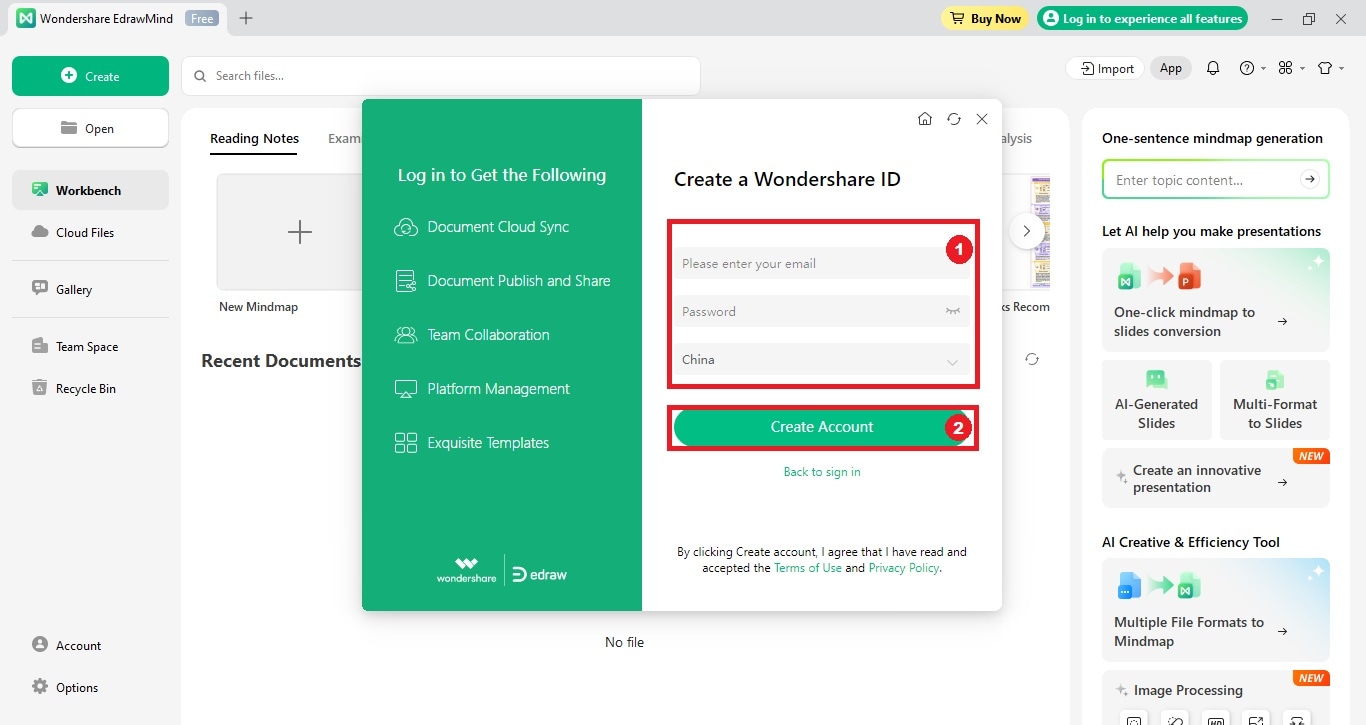The image size is (1366, 725).
Task: Click the green Create Account button
Action: [x=822, y=427]
